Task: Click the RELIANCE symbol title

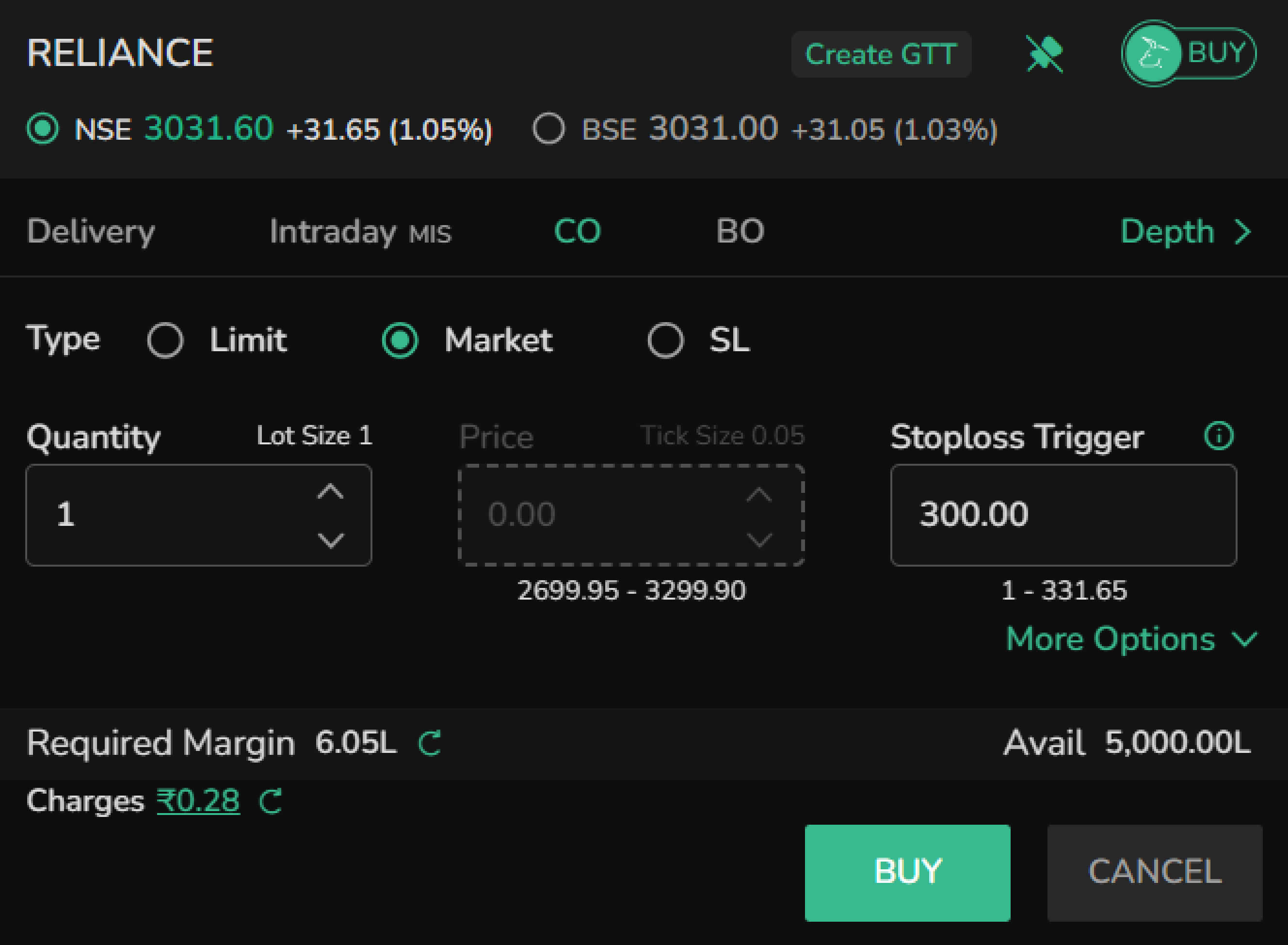Action: pyautogui.click(x=120, y=53)
